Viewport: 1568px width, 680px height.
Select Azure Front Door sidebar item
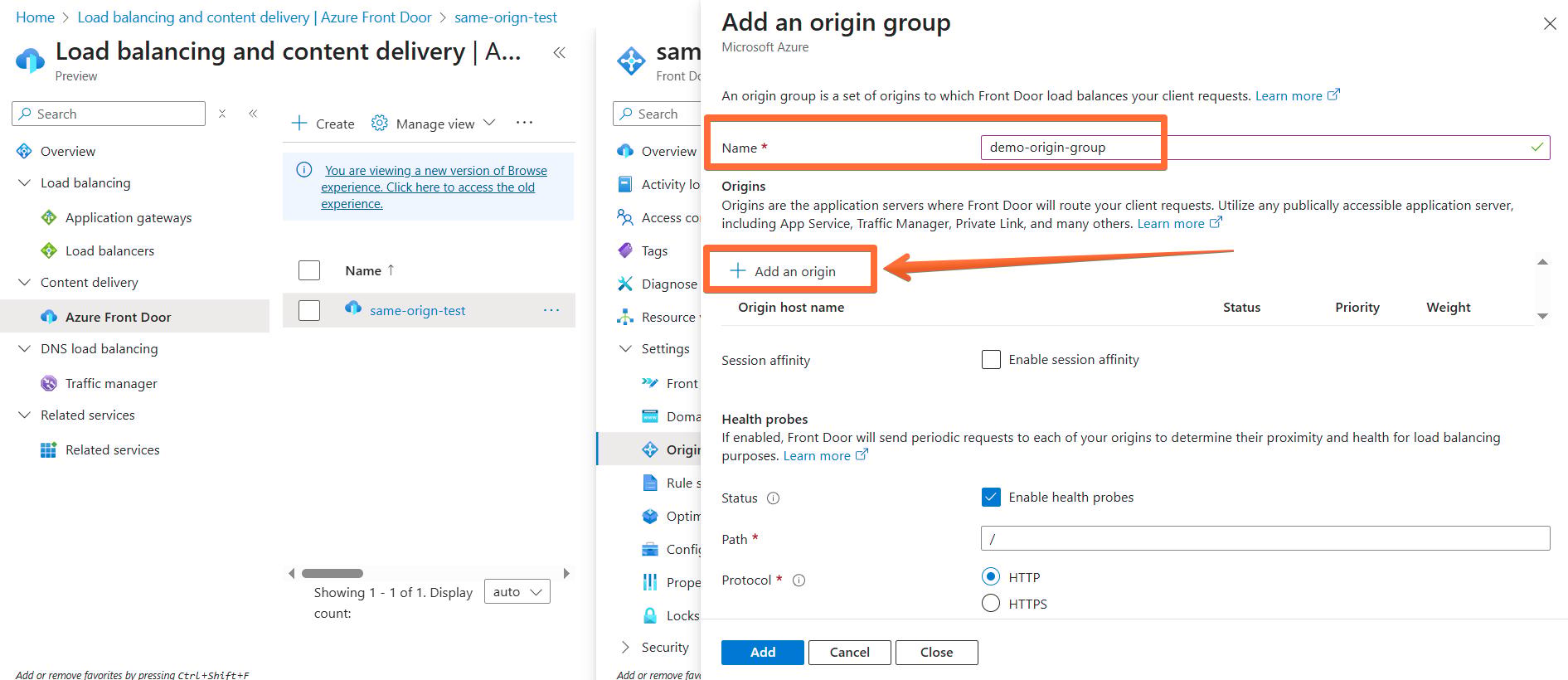pos(134,317)
